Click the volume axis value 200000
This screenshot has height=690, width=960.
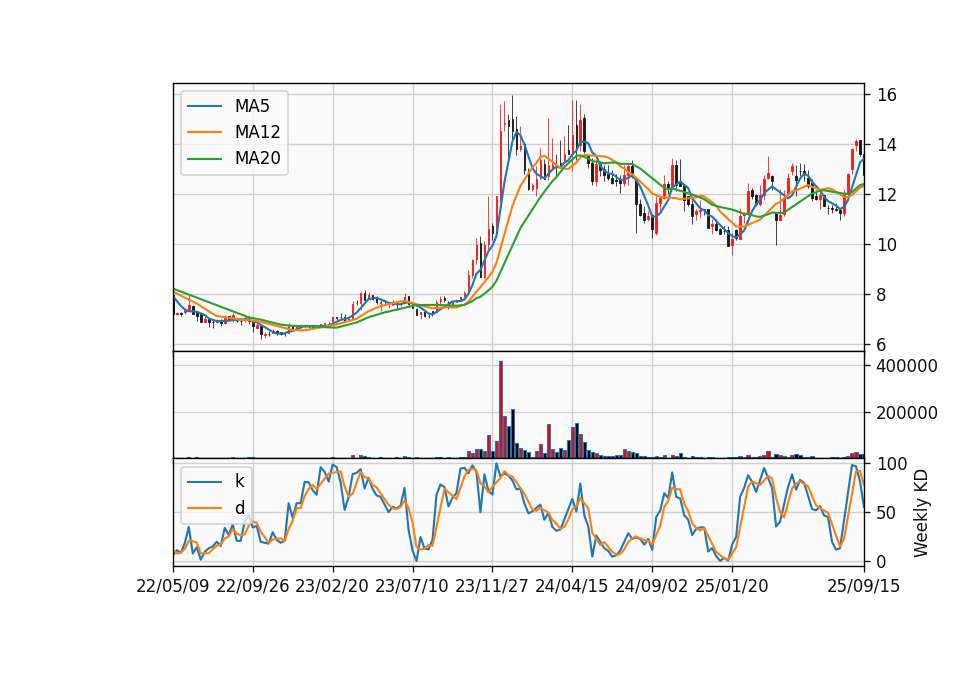[x=907, y=413]
